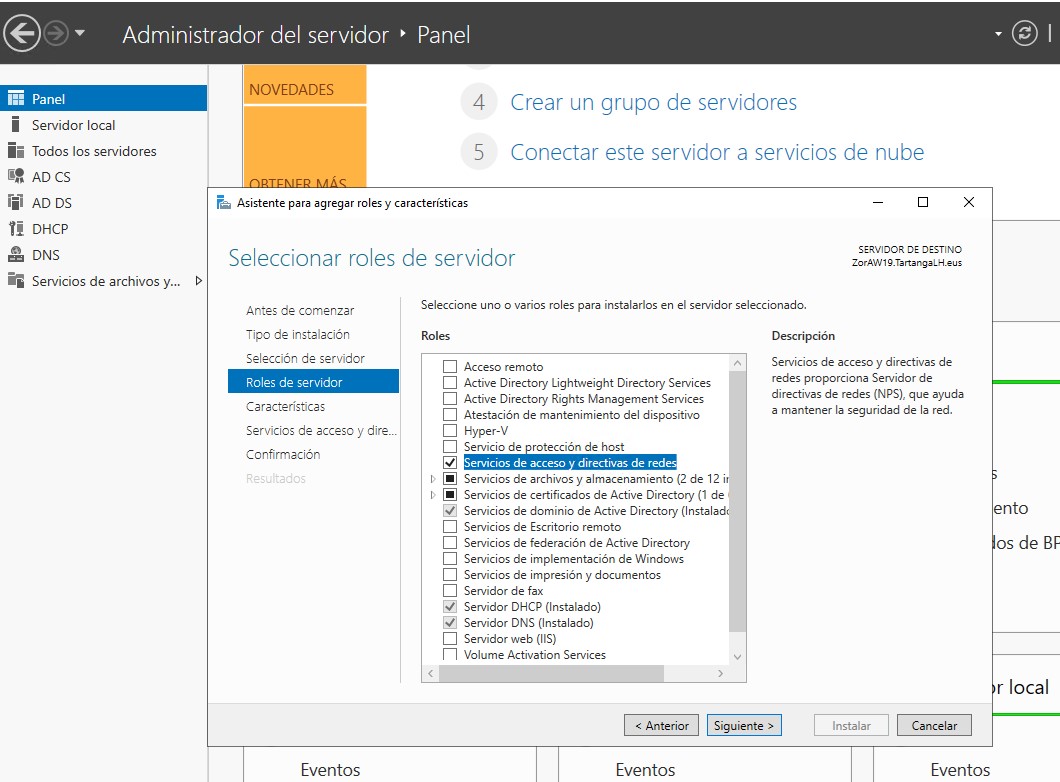Click the forward navigation arrow icon
This screenshot has height=782, width=1060.
pos(56,33)
